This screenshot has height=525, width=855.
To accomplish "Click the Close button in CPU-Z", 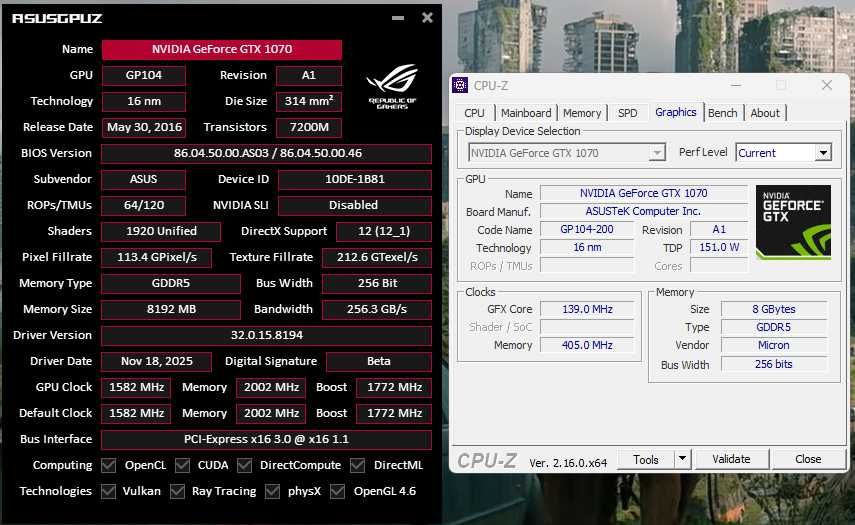I will click(x=808, y=459).
